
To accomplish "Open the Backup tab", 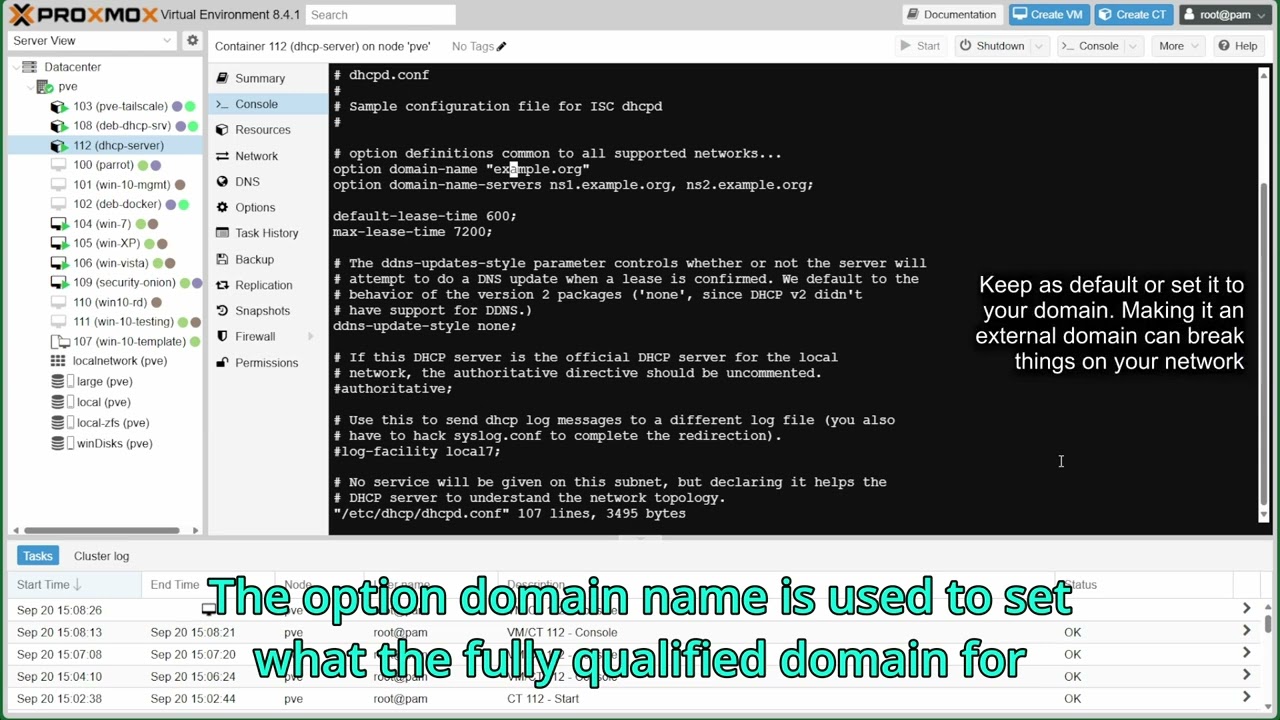I will click(x=254, y=259).
